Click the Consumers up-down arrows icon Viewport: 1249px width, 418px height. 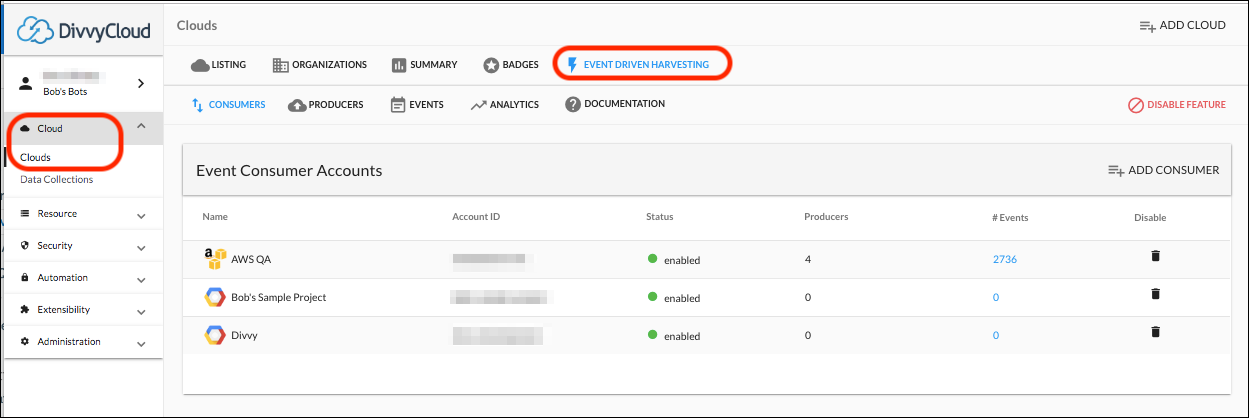(197, 104)
